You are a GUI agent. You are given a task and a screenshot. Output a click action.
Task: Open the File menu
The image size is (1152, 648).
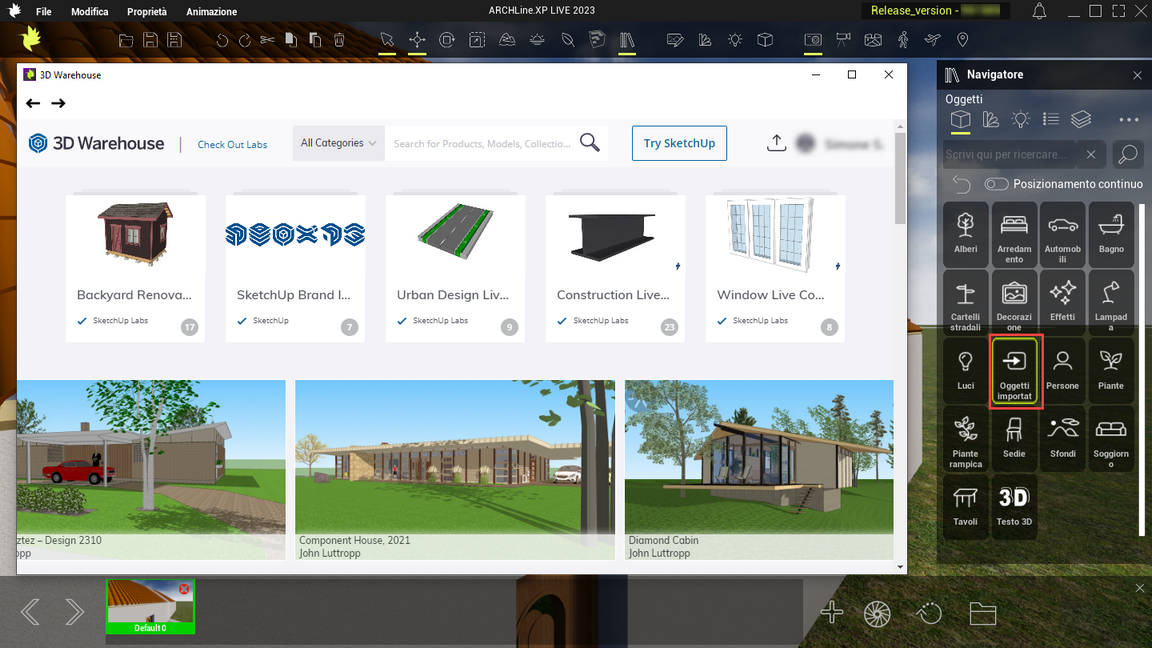click(x=43, y=12)
